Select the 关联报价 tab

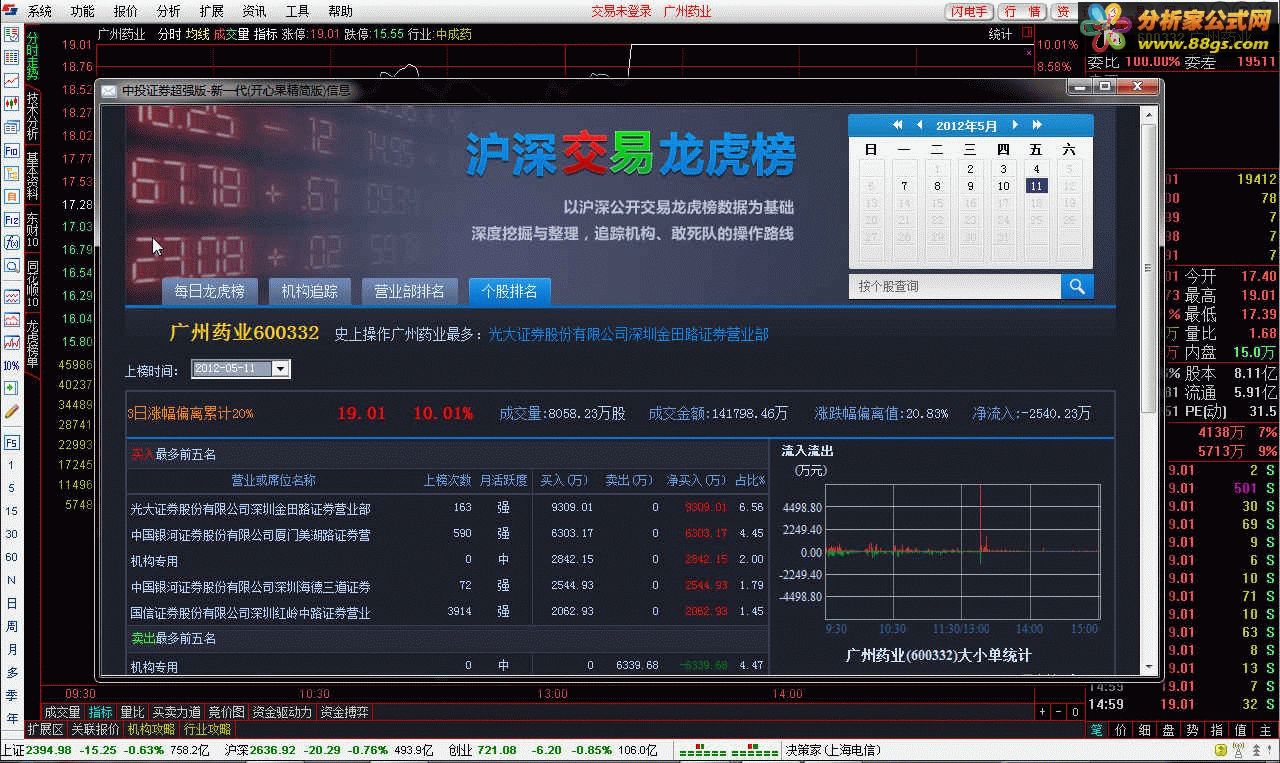pyautogui.click(x=95, y=729)
